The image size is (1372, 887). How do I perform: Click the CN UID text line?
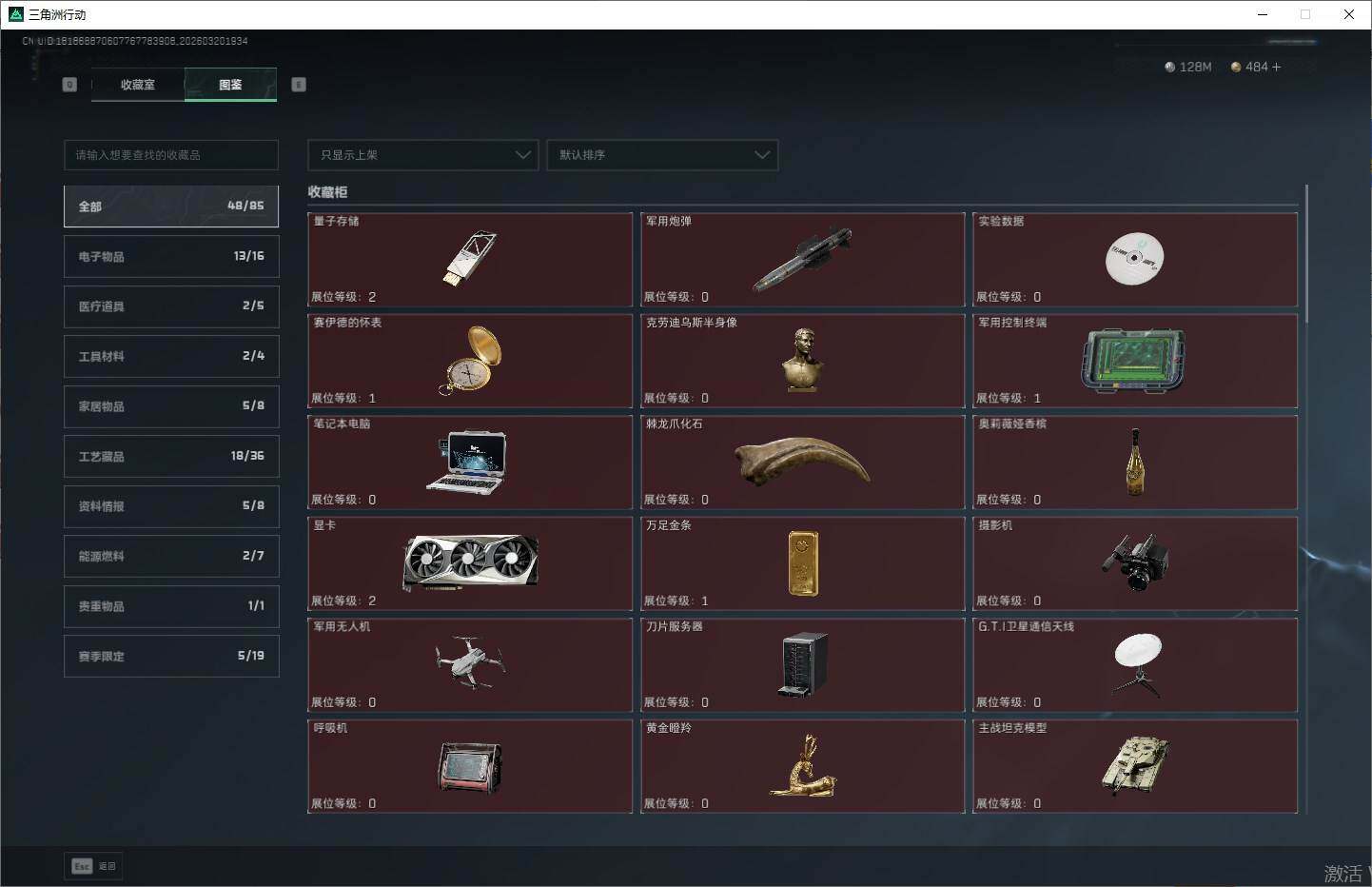[135, 41]
